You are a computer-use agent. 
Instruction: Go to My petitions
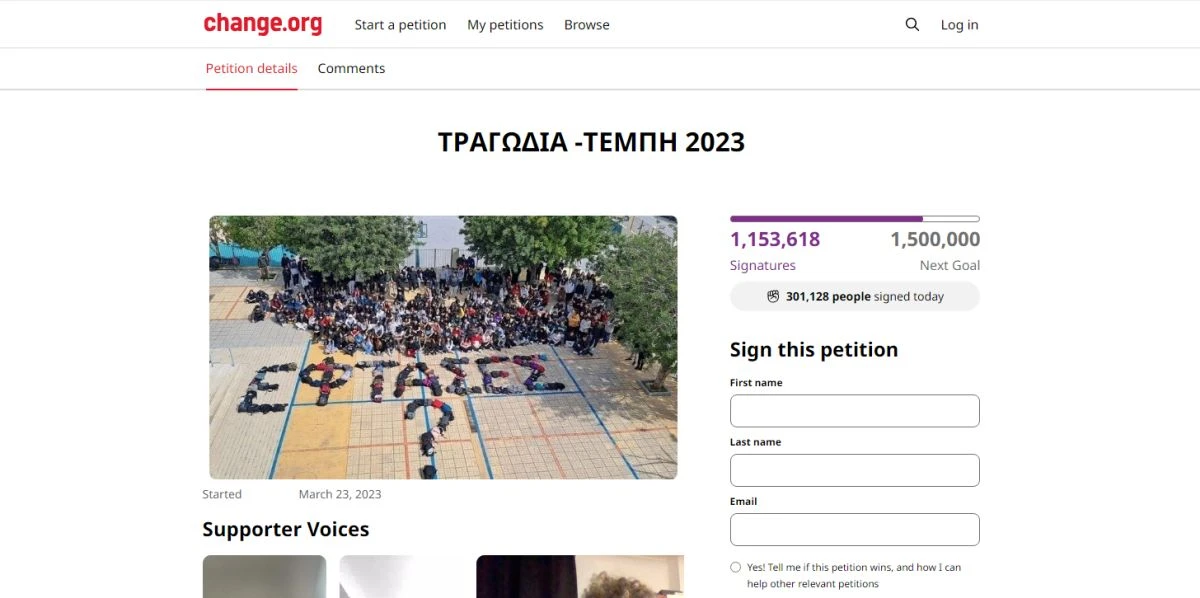click(x=505, y=25)
